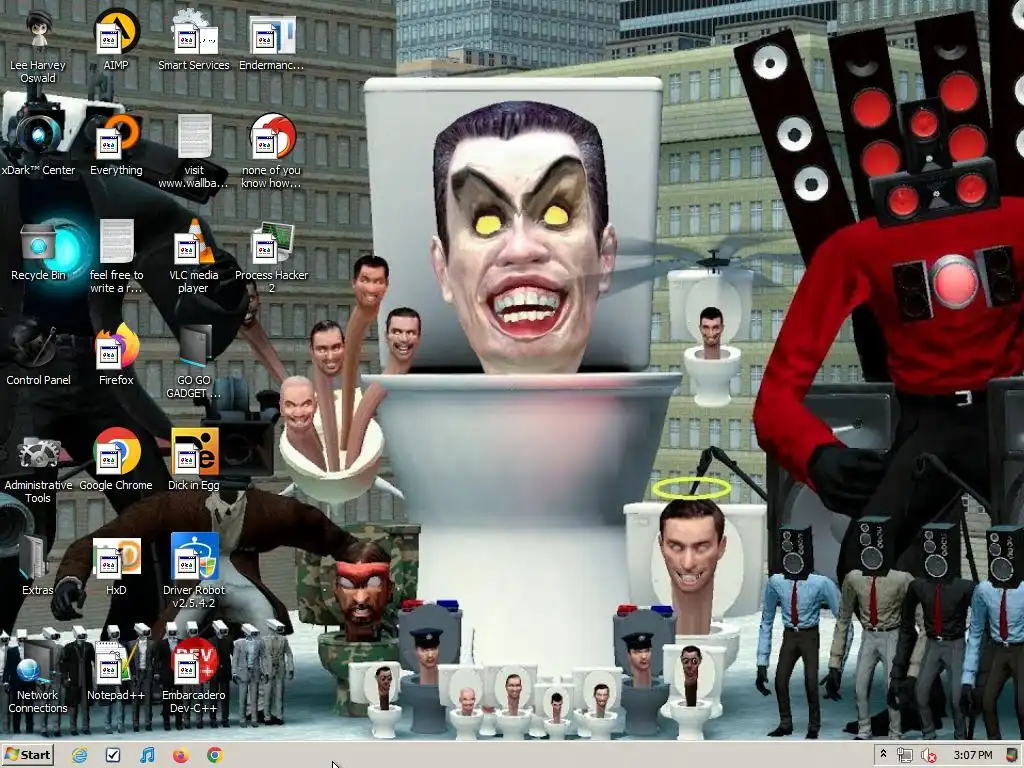Open the muted volume tray icon
The image size is (1024, 768).
929,756
